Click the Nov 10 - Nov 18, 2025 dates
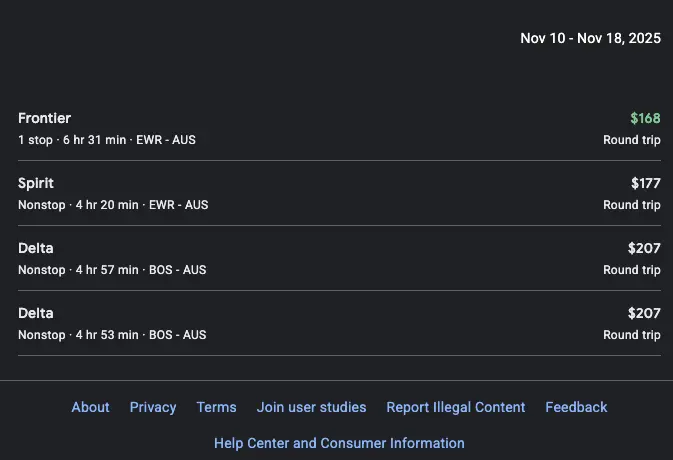Image resolution: width=673 pixels, height=460 pixels. tap(591, 38)
